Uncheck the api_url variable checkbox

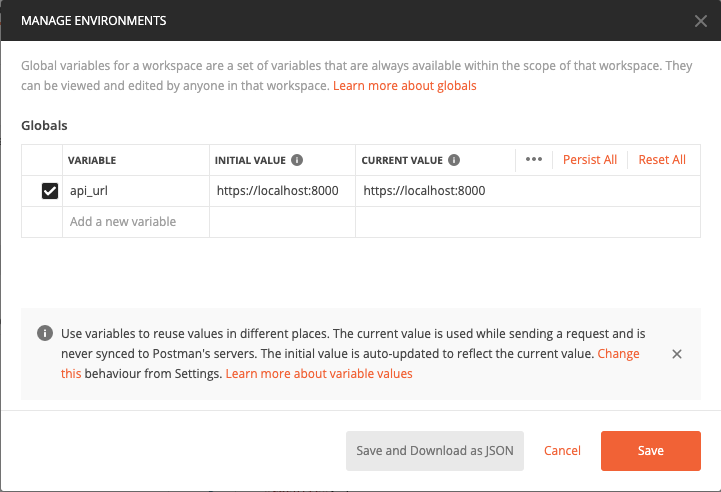pos(50,191)
